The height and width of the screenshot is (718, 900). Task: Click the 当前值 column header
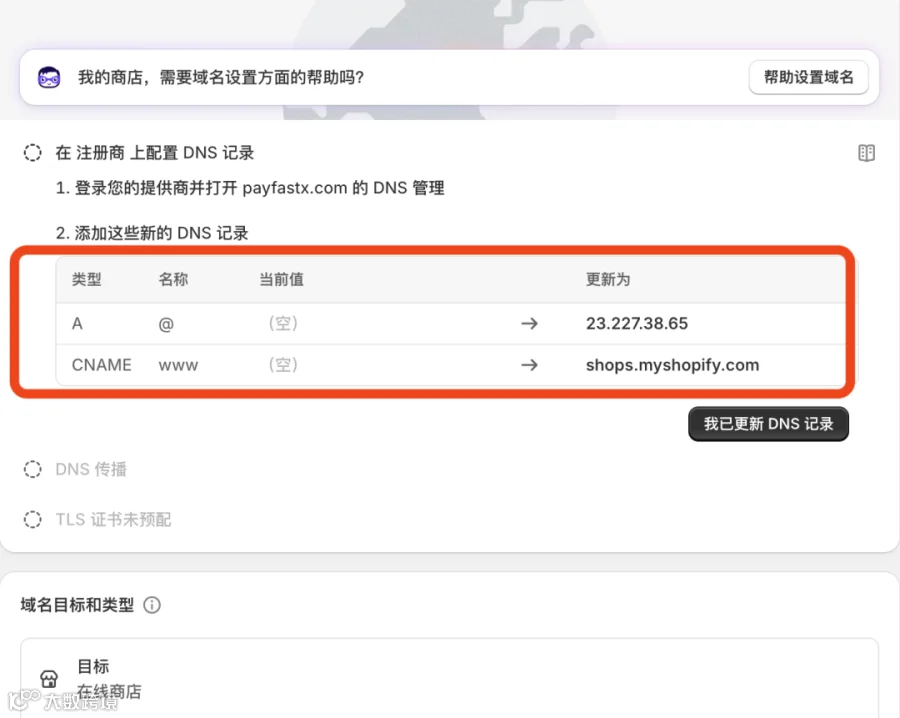pyautogui.click(x=281, y=280)
